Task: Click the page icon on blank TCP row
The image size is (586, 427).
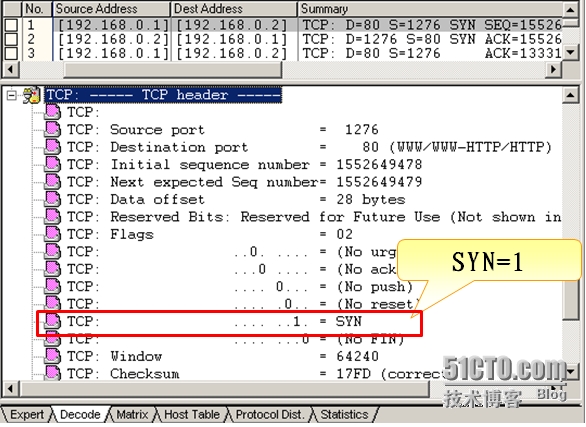Action: [x=52, y=112]
